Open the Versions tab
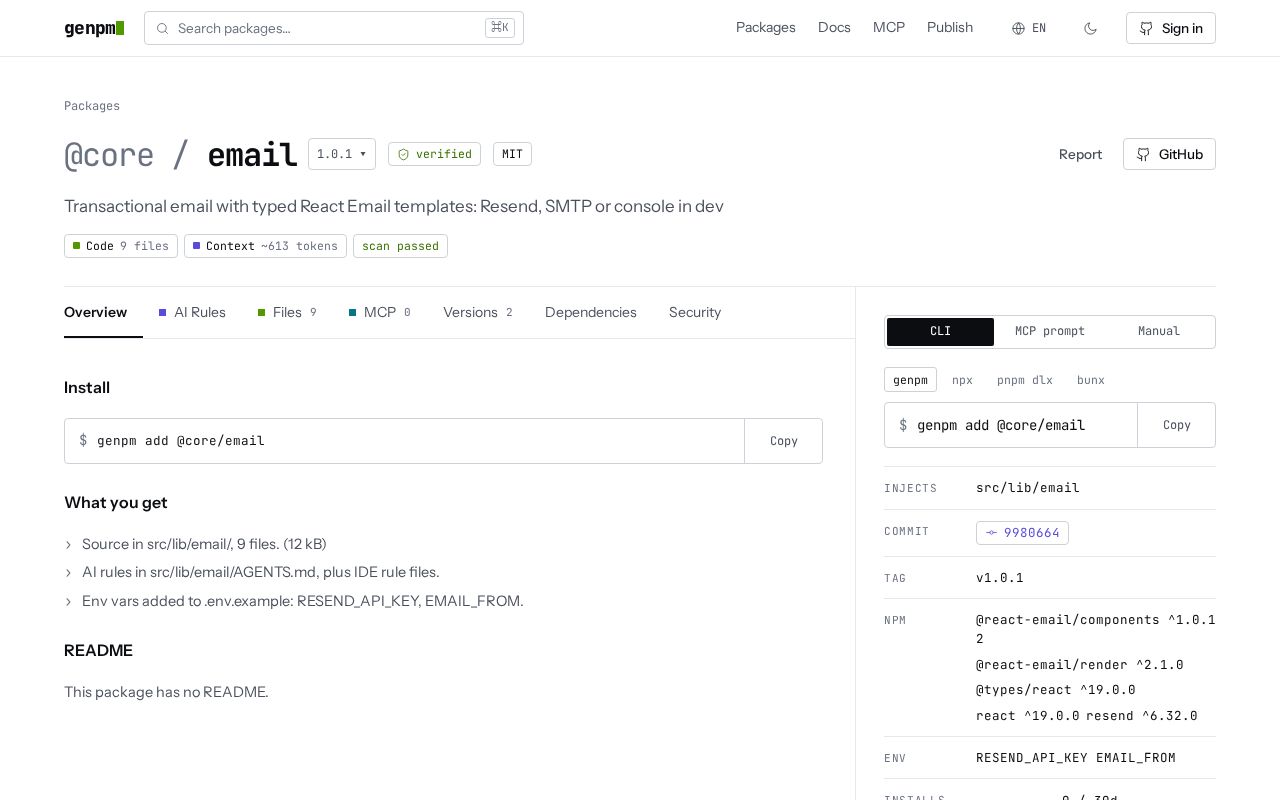Image resolution: width=1280 pixels, height=800 pixels. click(478, 312)
